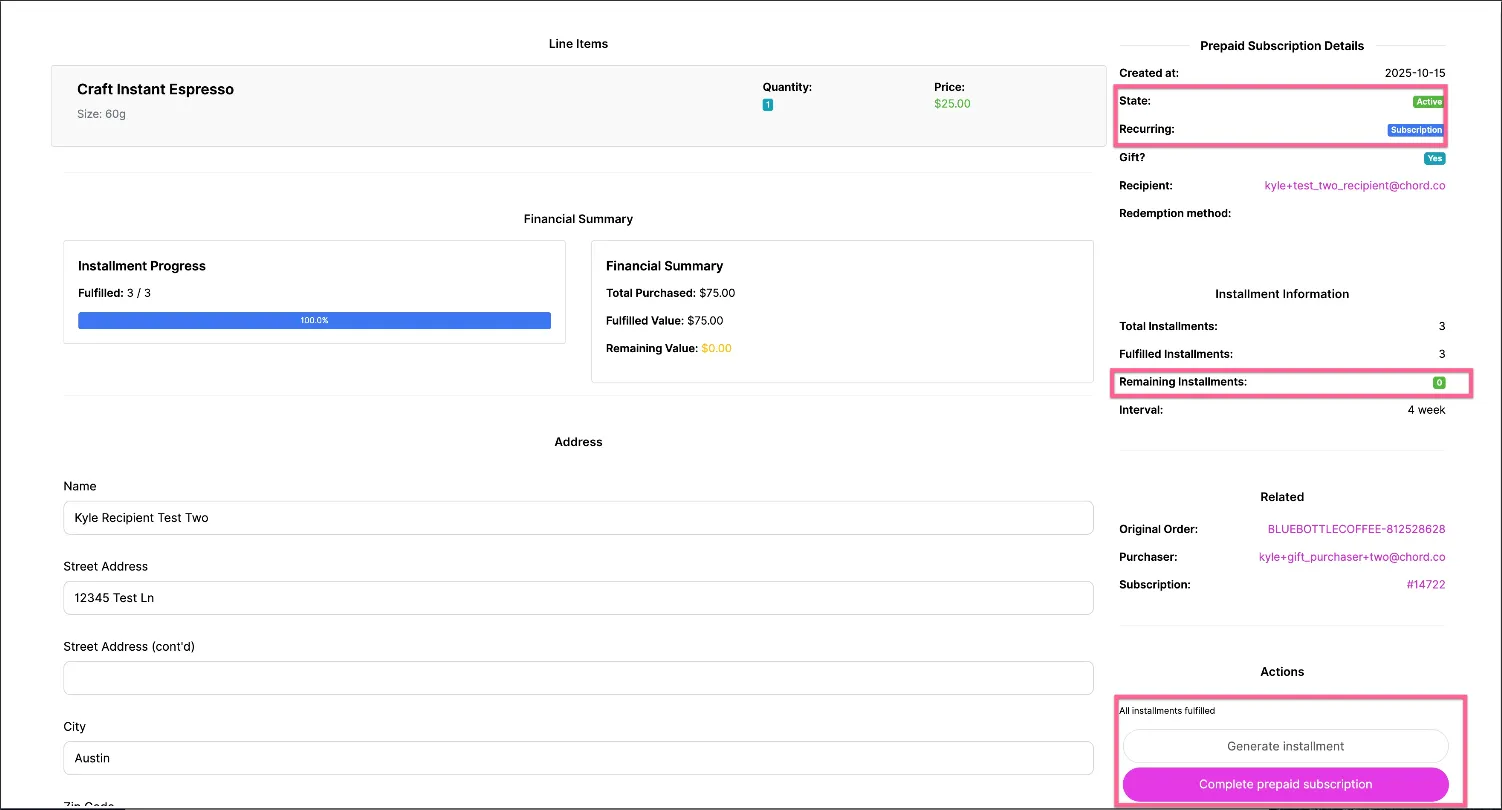Click the created date 2025-10-15
1502x810 pixels.
click(x=1415, y=73)
